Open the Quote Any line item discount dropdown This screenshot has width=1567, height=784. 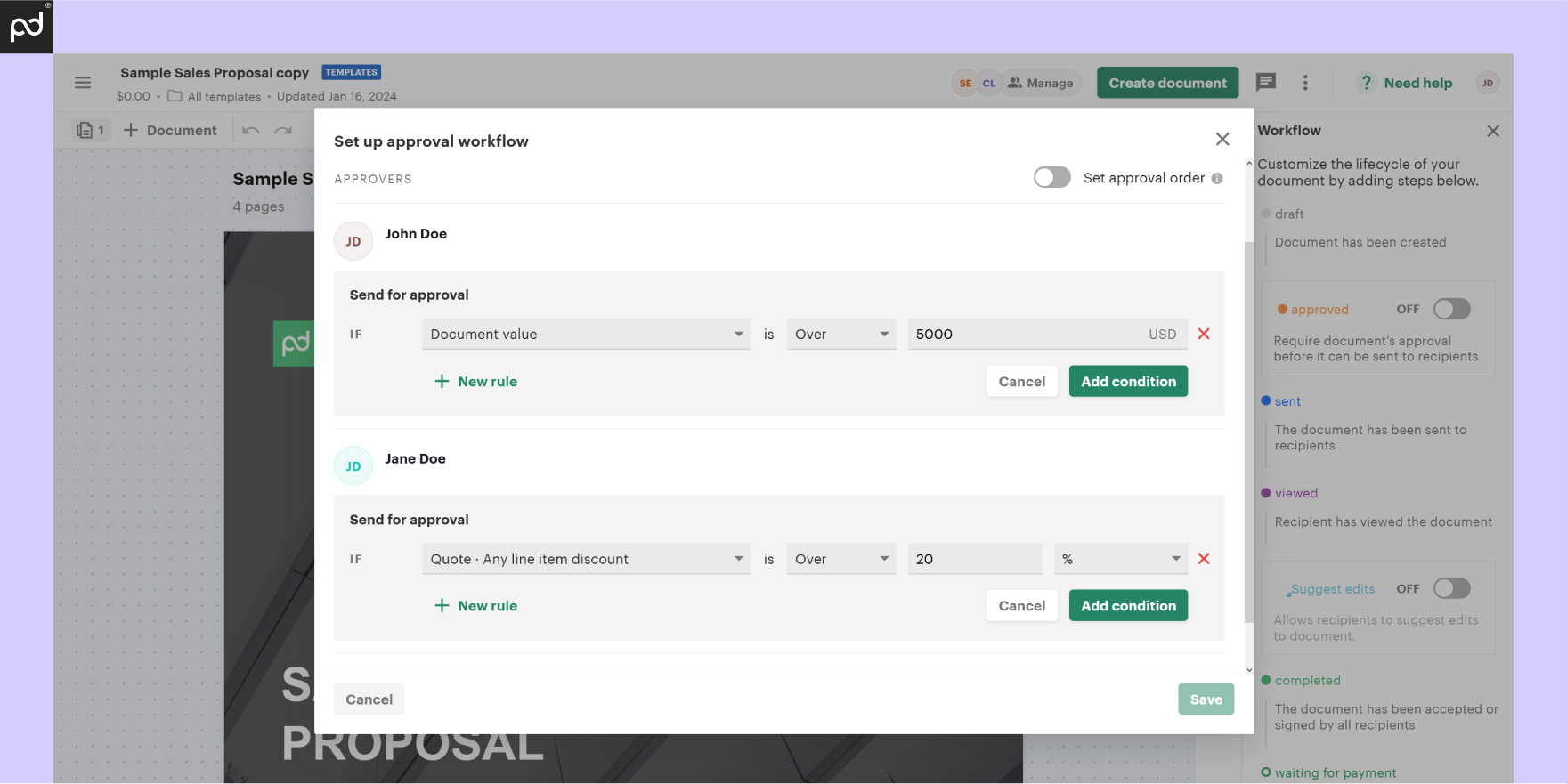(x=586, y=559)
